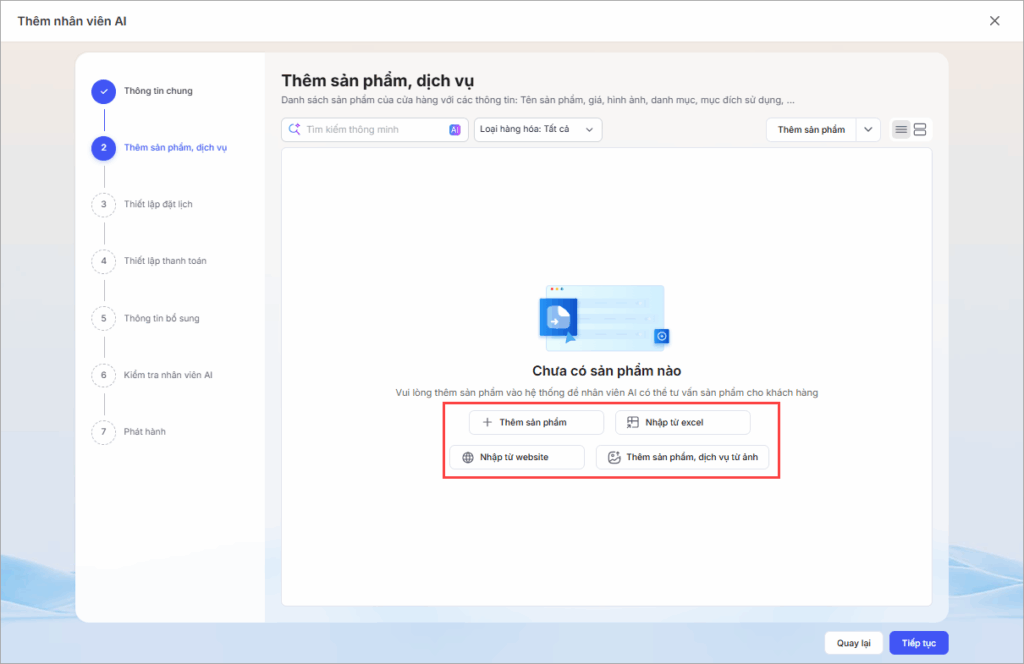Screen dimensions: 1024x664
Task: Switch to card grid view layout
Action: 920,130
